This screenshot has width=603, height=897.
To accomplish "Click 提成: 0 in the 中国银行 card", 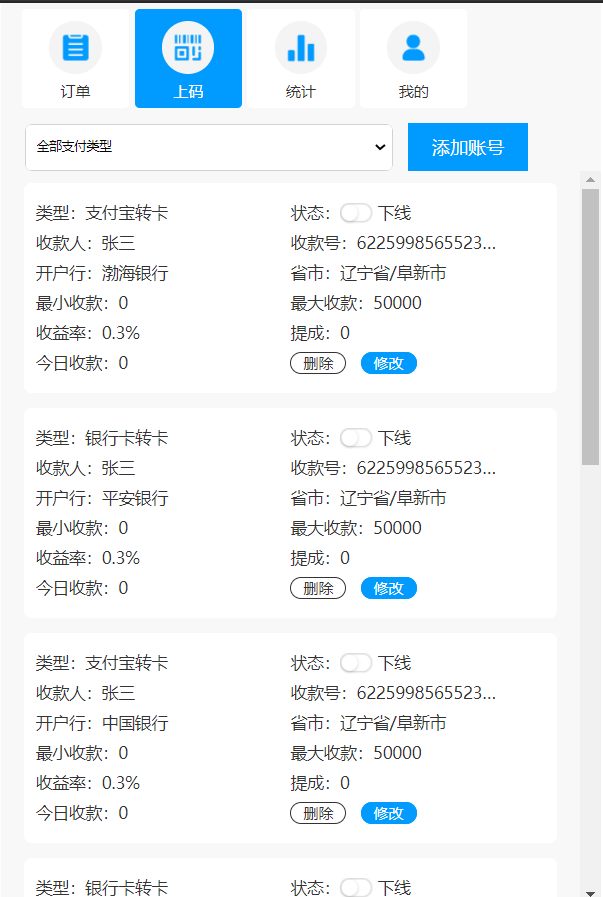I will pyautogui.click(x=320, y=783).
